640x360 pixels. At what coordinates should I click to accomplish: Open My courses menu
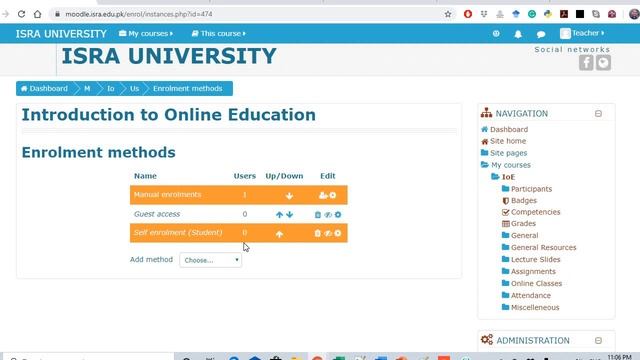point(146,33)
